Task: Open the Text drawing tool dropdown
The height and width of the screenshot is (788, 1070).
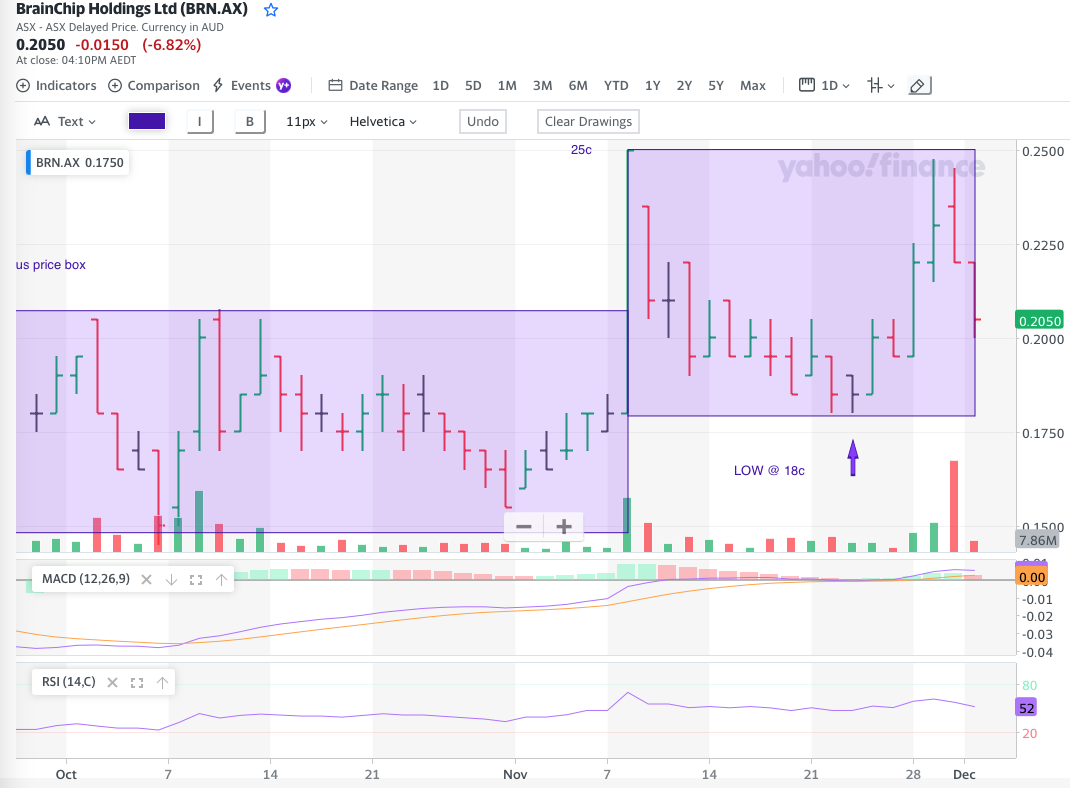Action: tap(65, 122)
